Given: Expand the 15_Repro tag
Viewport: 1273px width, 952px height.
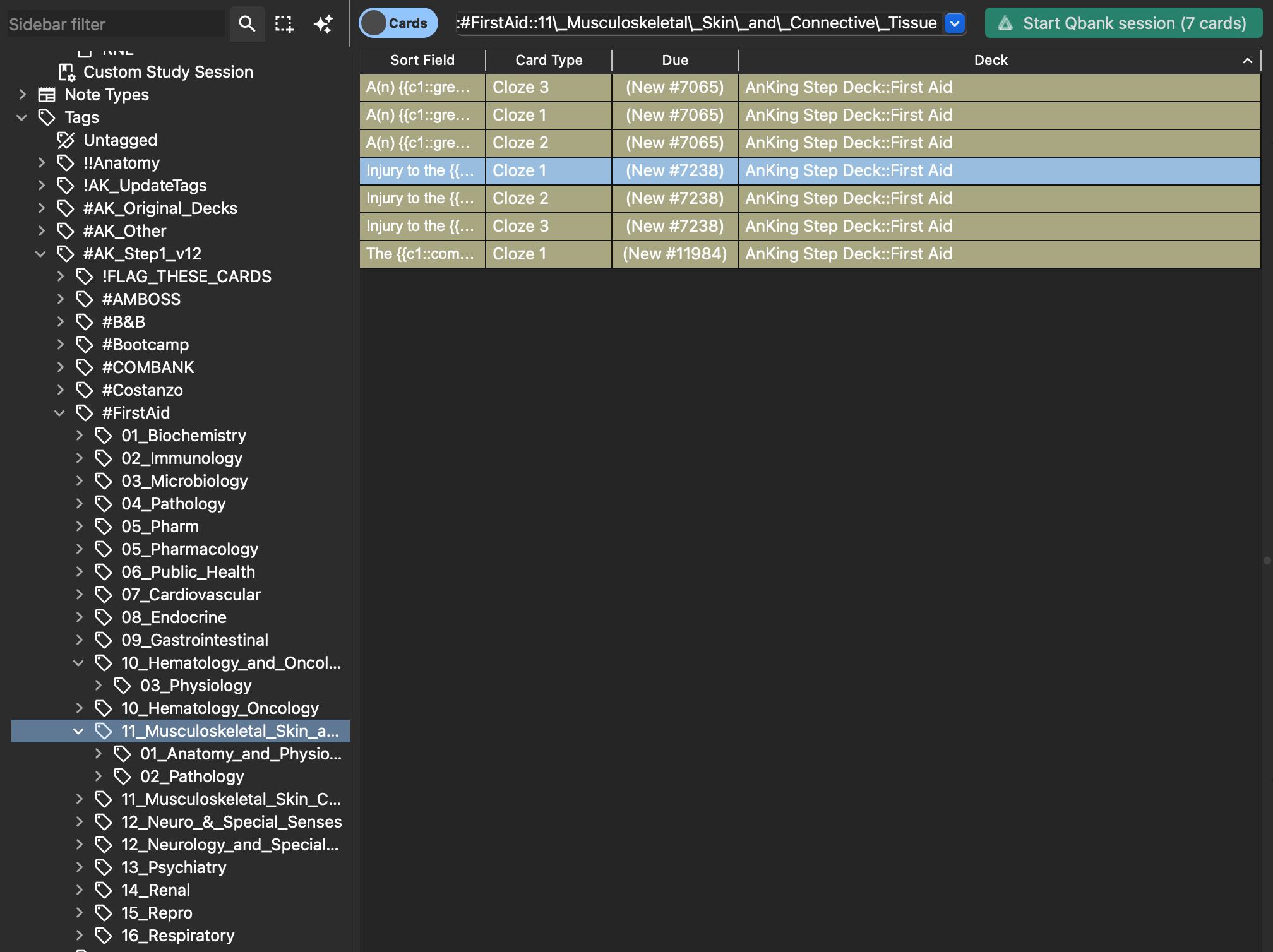Looking at the screenshot, I should 79,913.
